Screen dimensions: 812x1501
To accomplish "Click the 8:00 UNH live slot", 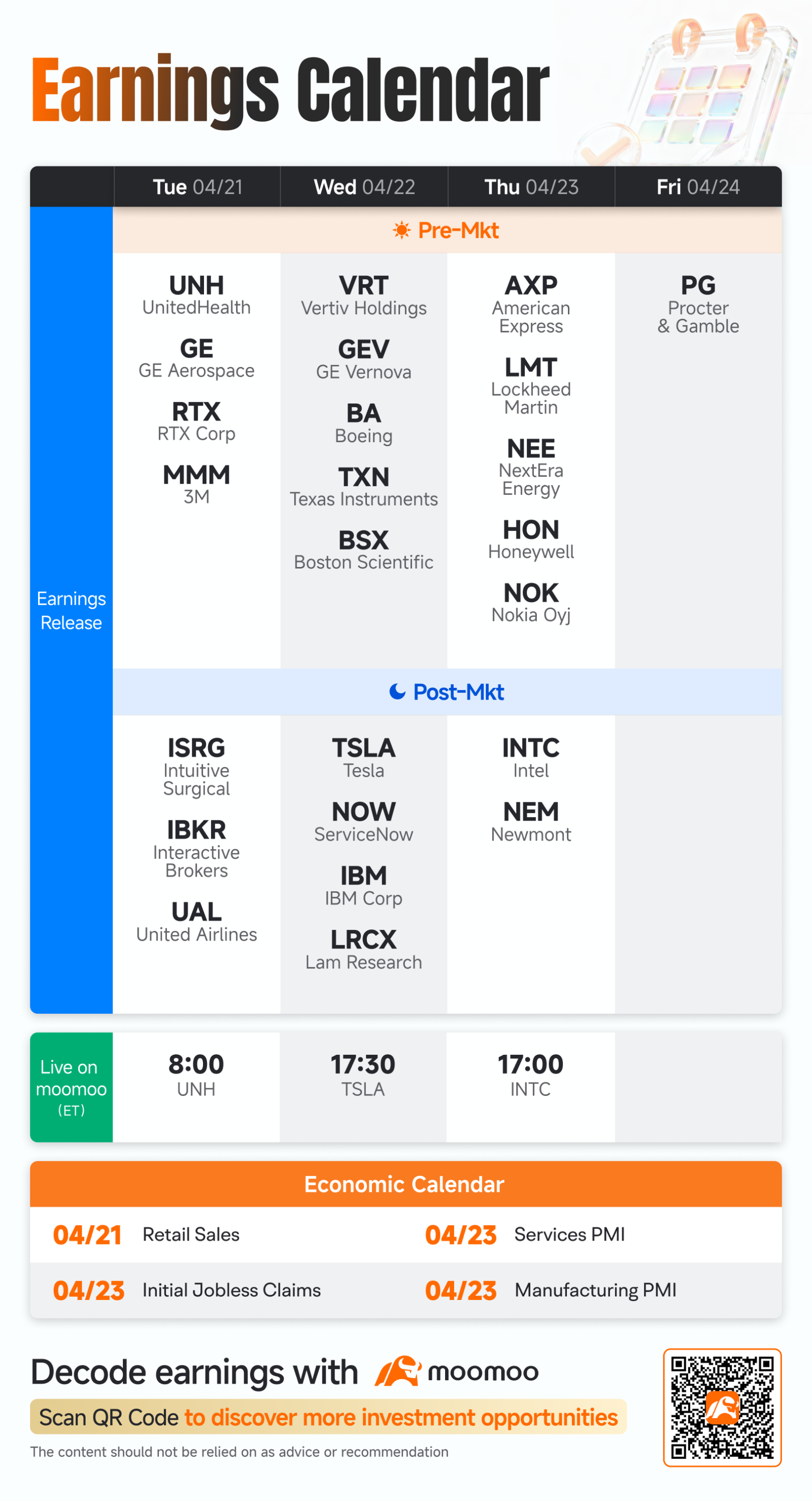I will [x=196, y=1075].
